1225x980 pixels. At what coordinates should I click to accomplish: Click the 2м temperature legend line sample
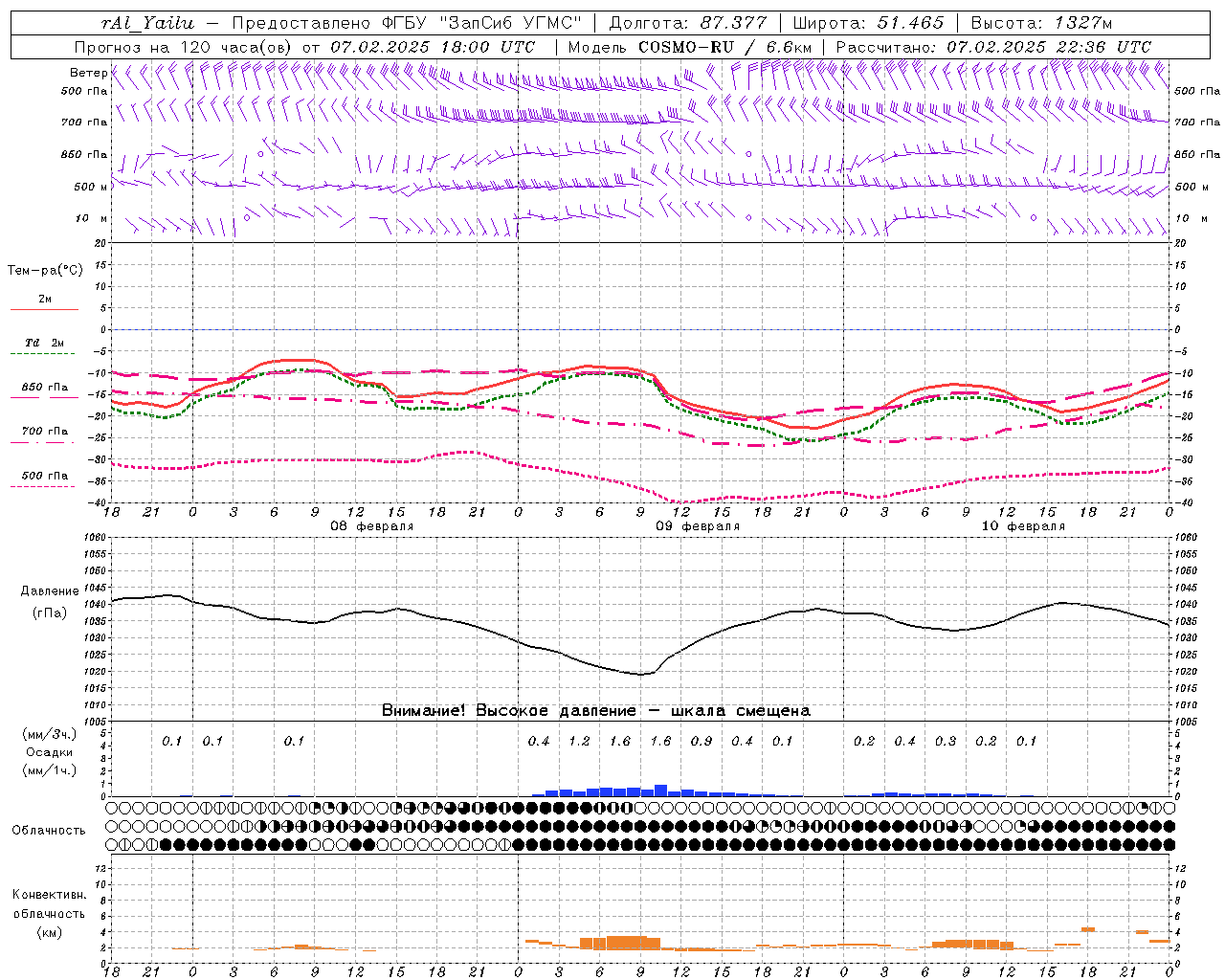[44, 309]
